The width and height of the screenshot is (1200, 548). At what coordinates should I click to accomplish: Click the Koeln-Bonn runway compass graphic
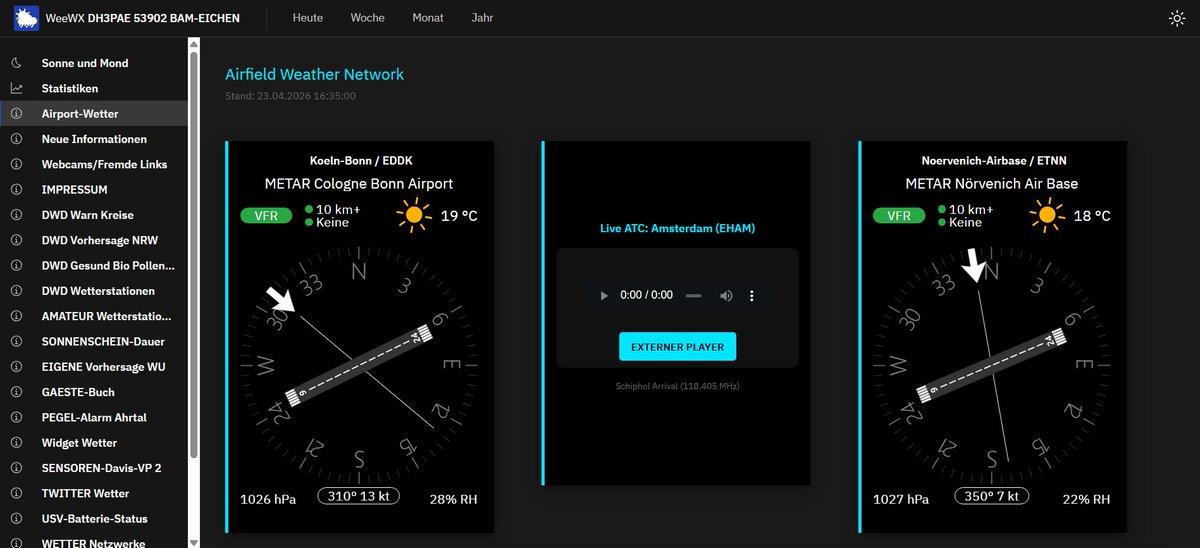click(359, 365)
